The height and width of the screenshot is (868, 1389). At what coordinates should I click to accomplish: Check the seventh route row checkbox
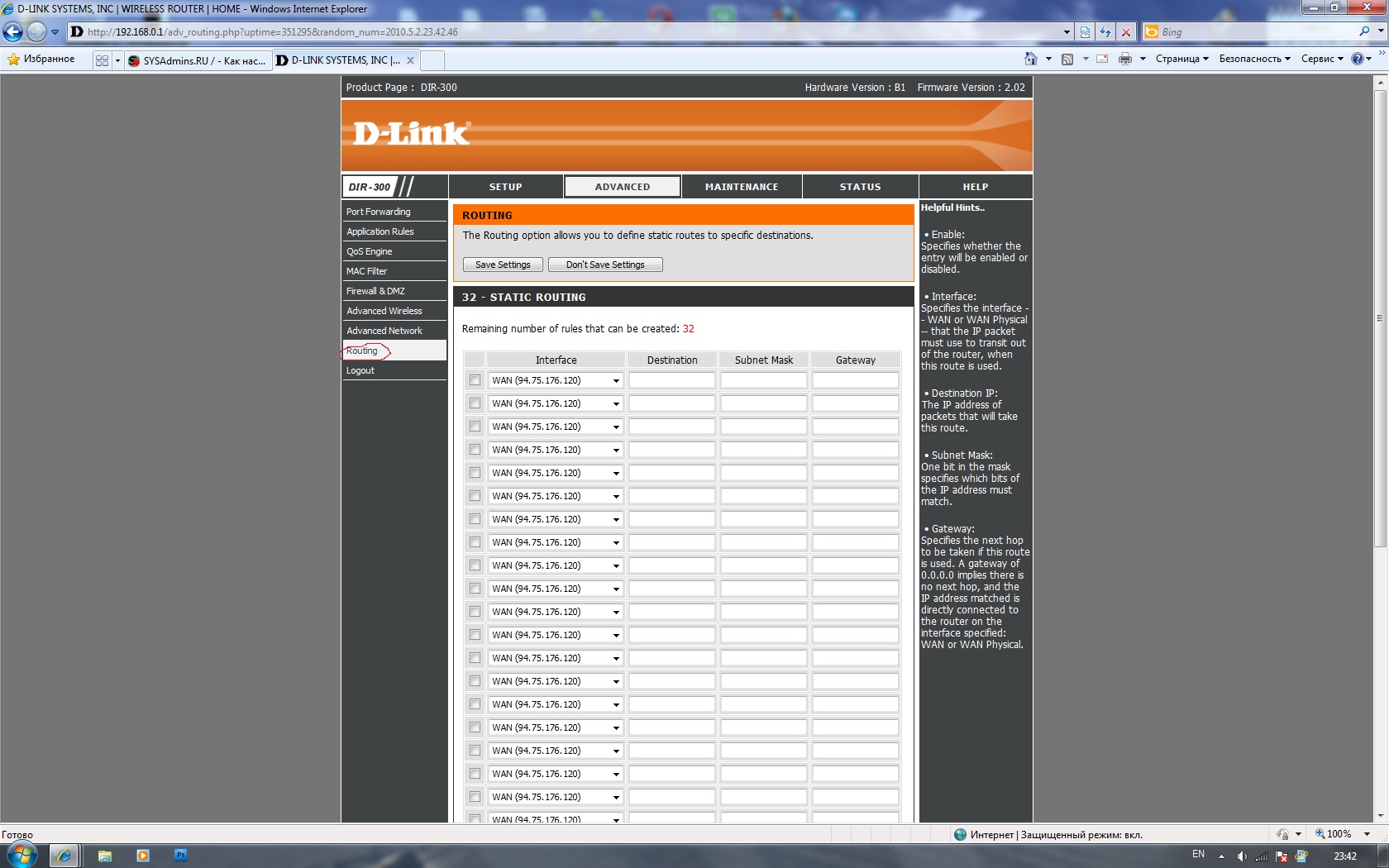(x=475, y=519)
